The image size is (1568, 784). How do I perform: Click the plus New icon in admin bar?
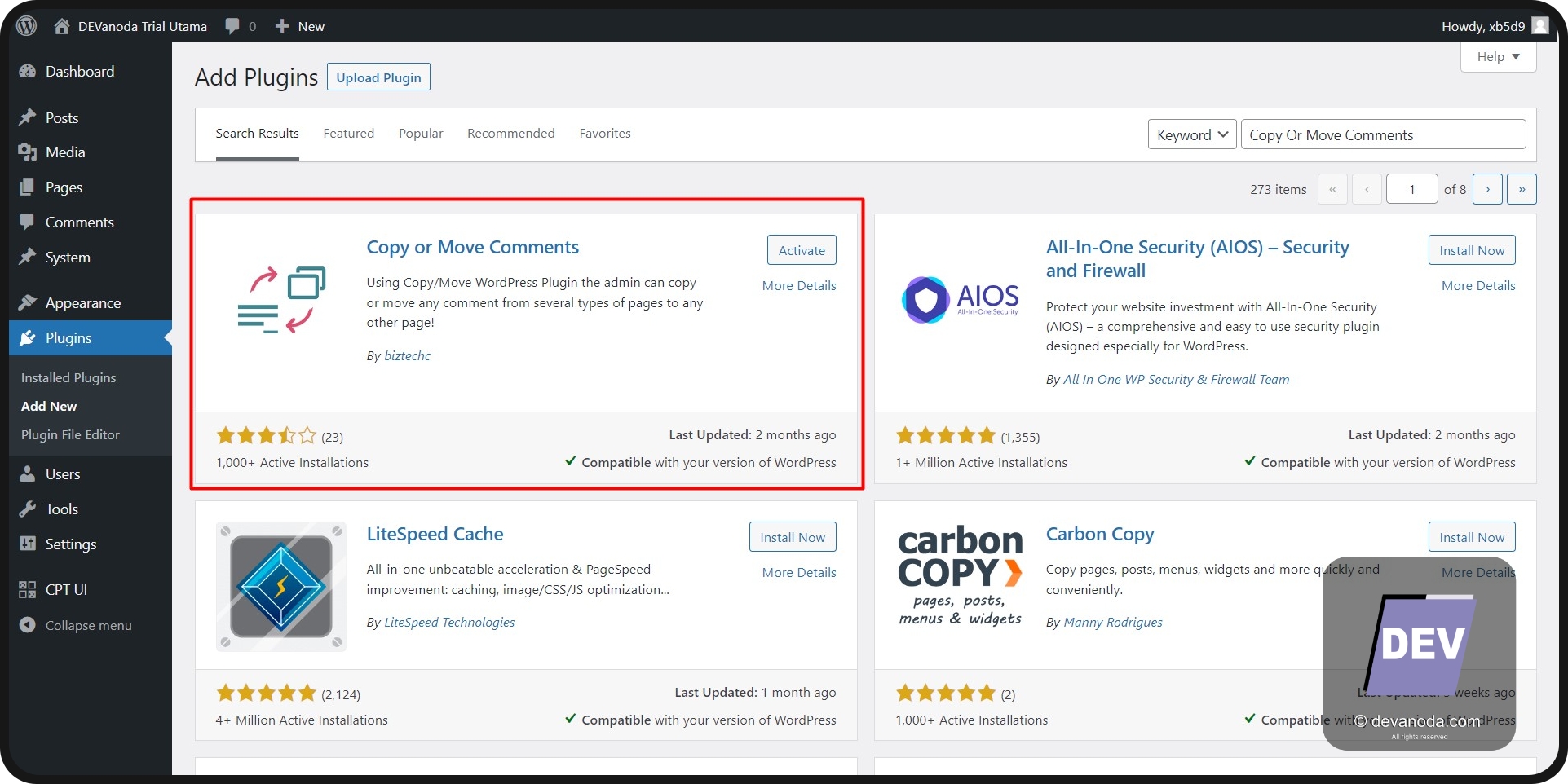coord(282,26)
